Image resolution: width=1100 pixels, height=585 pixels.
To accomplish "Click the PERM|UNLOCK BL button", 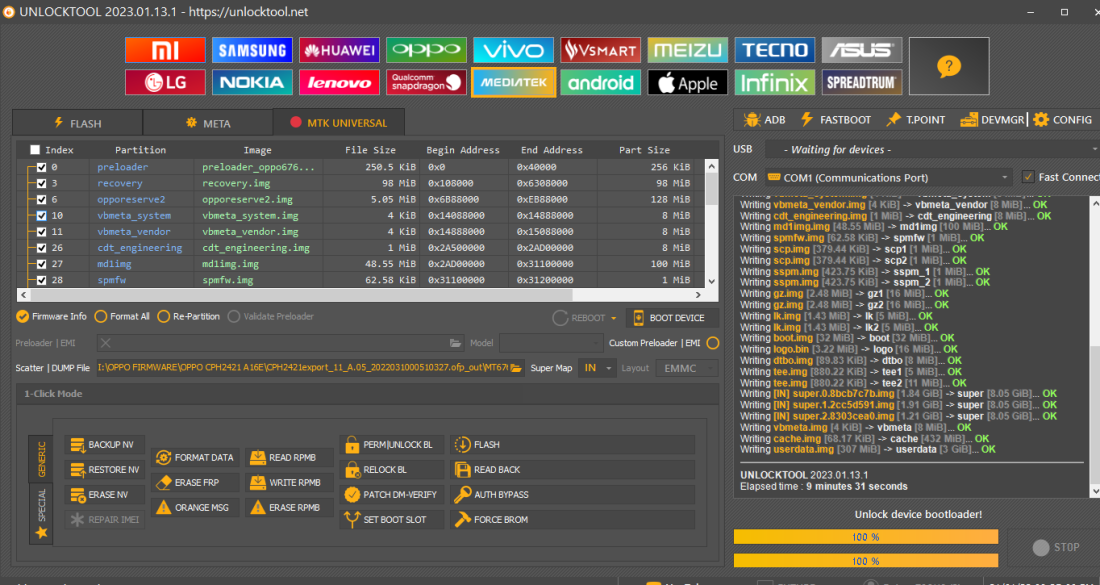I will coord(392,445).
